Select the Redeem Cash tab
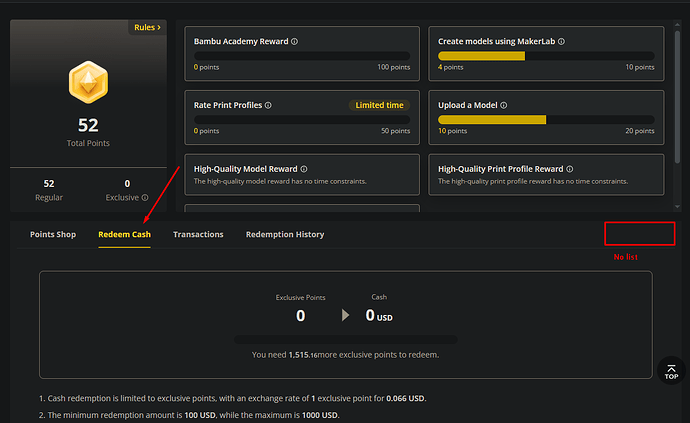 click(x=125, y=235)
